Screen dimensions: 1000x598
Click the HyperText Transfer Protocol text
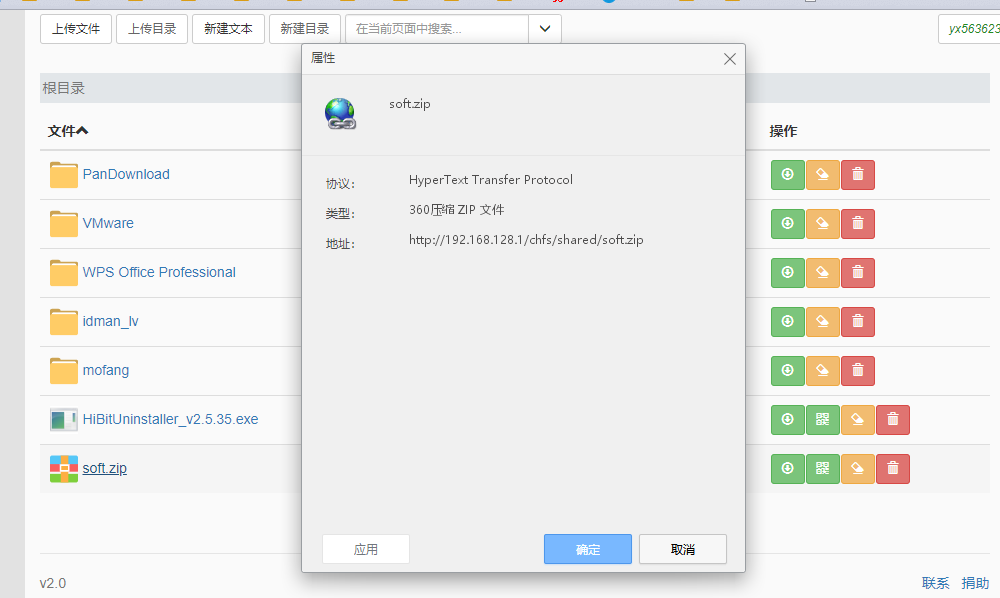491,180
